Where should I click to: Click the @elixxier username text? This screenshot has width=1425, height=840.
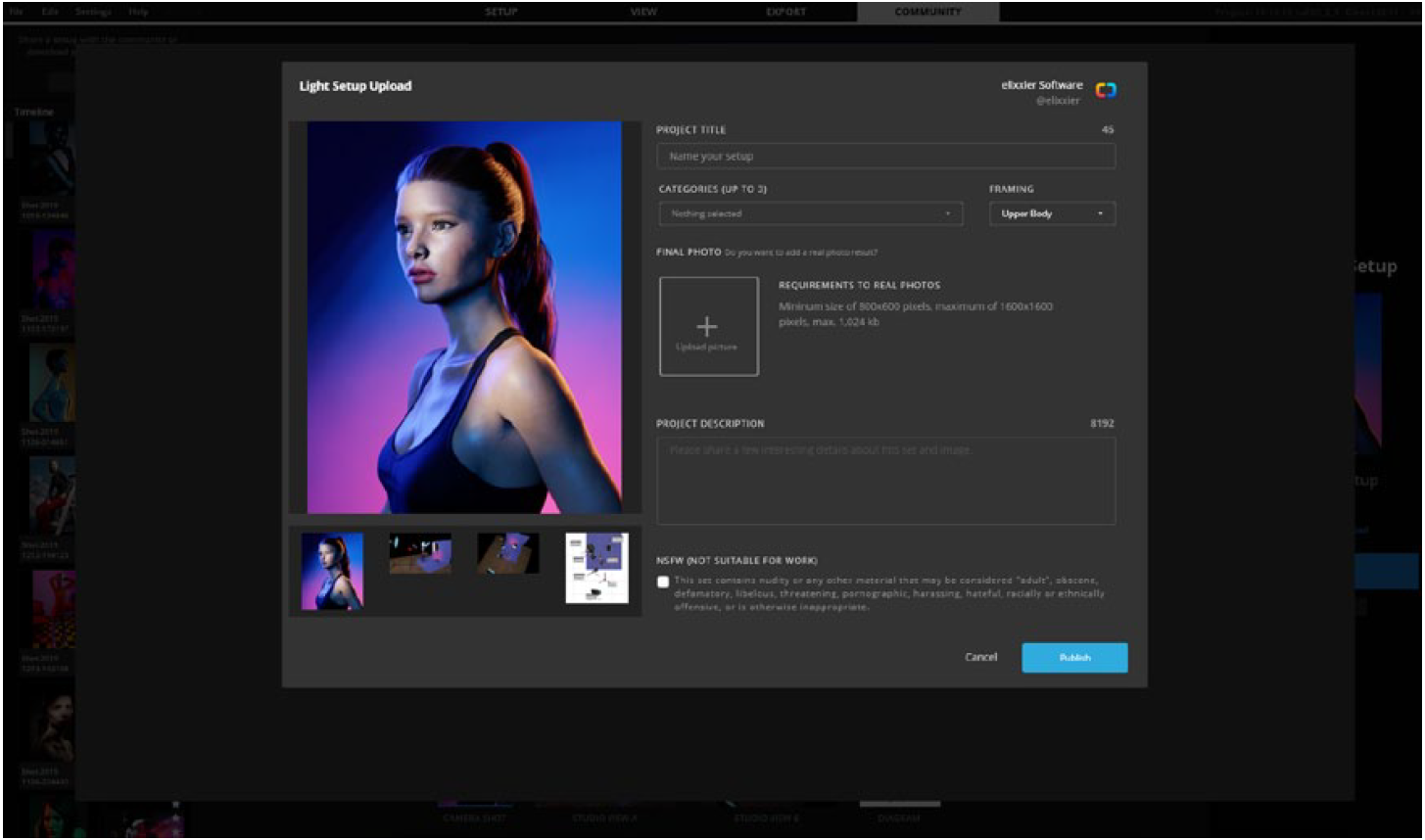1058,101
